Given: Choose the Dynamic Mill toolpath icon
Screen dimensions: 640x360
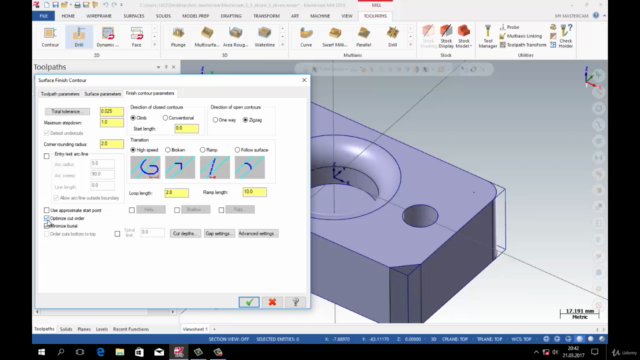Looking at the screenshot, I should coord(108,37).
